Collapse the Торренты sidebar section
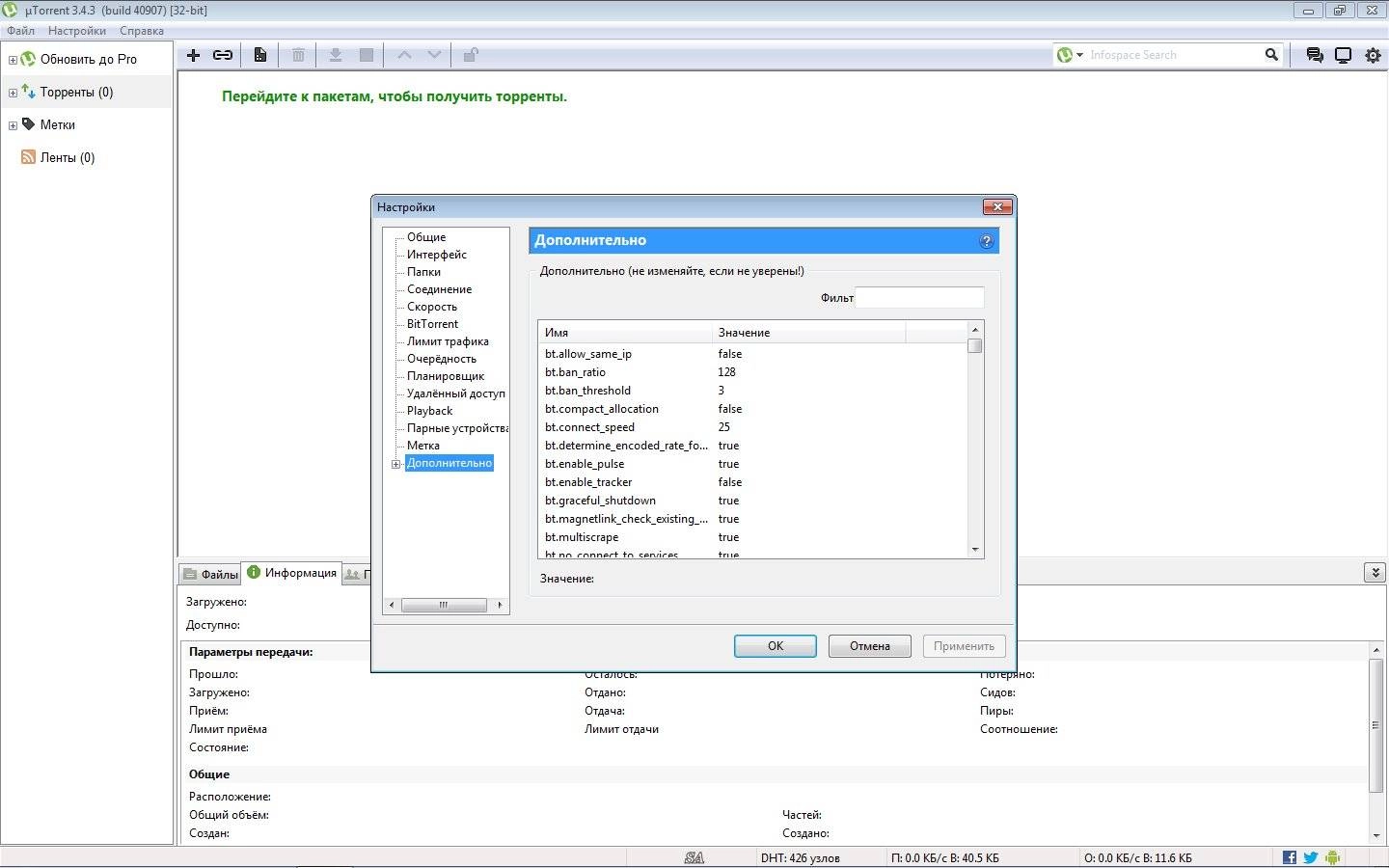This screenshot has width=1389, height=868. [12, 92]
